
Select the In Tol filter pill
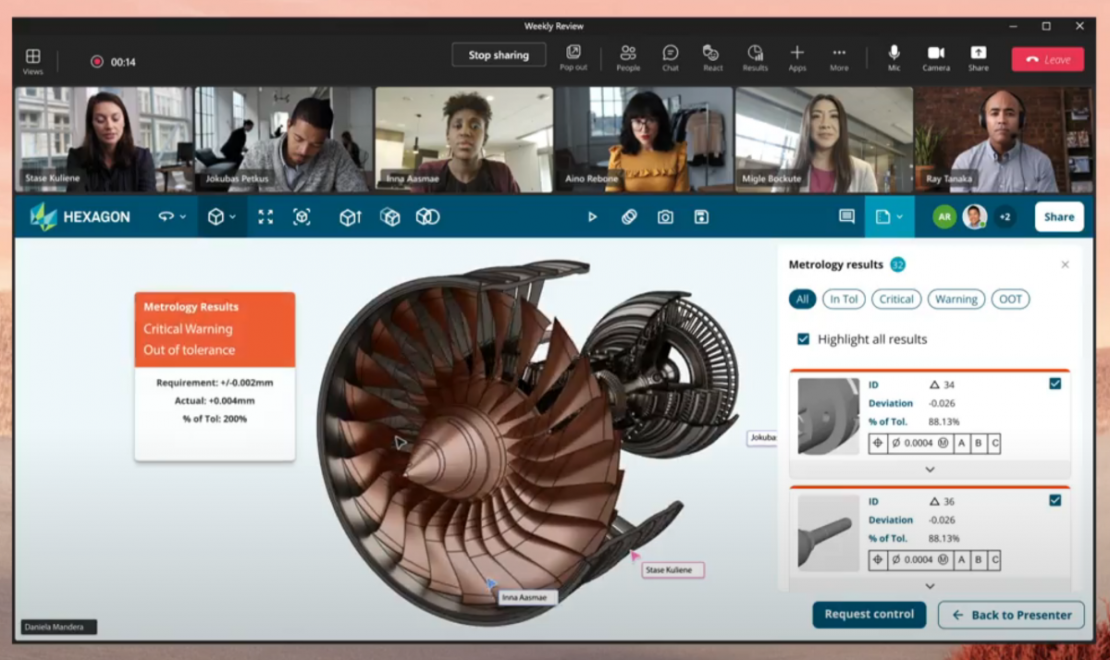pyautogui.click(x=843, y=298)
